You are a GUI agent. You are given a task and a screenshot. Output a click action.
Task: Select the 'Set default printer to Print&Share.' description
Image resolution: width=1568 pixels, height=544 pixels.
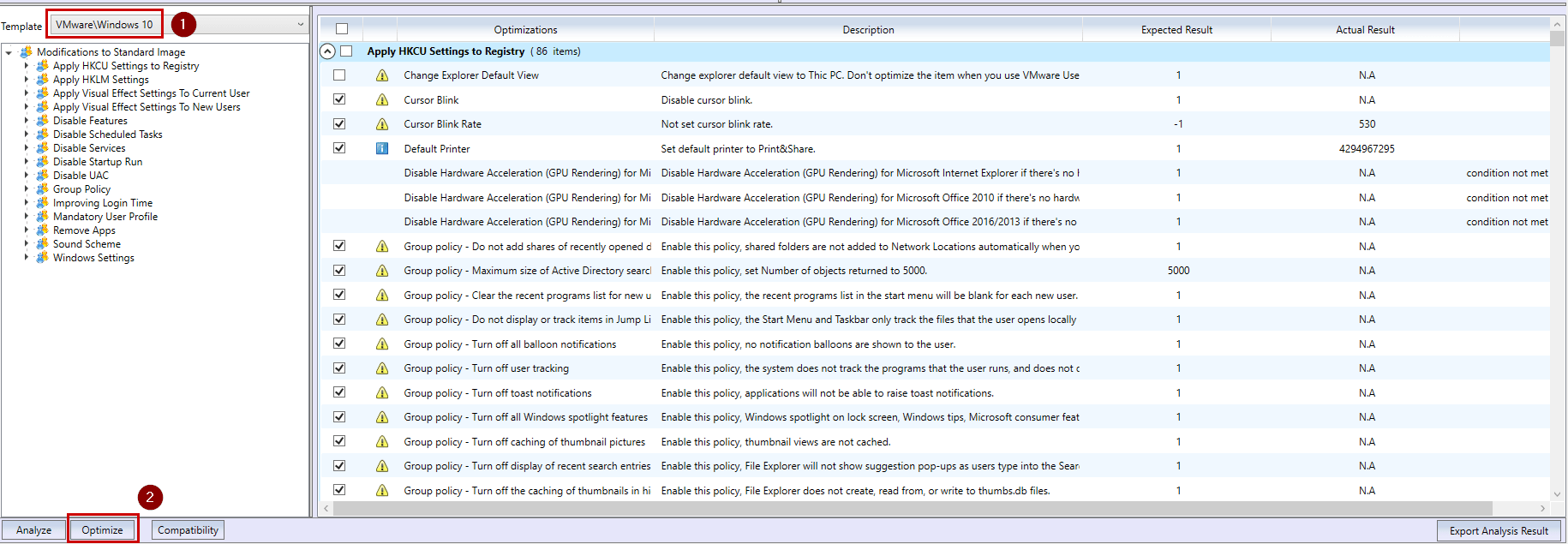pyautogui.click(x=738, y=149)
